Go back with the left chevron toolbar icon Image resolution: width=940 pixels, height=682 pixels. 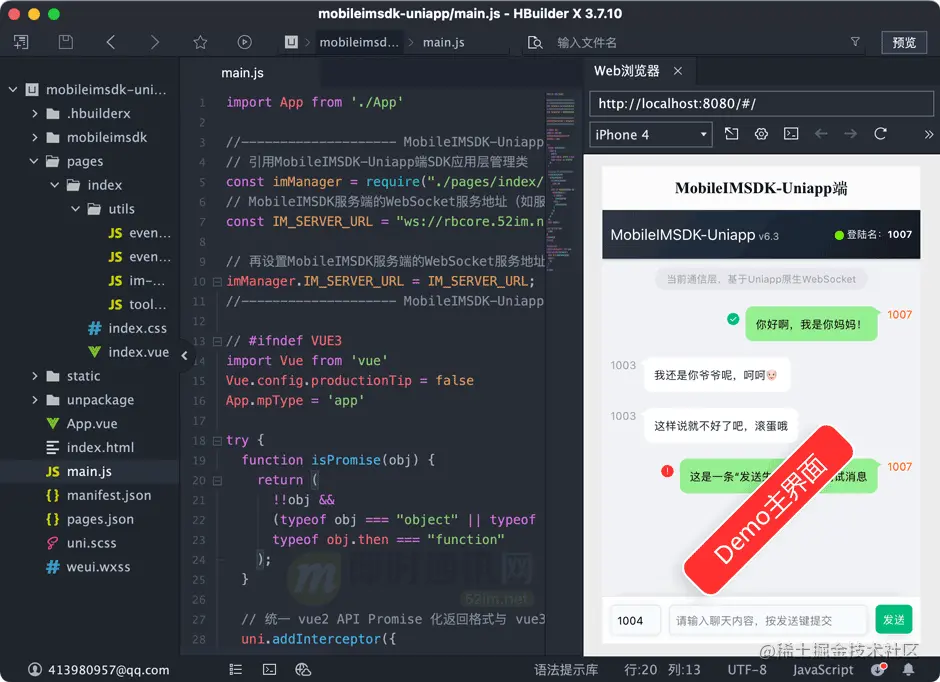tap(110, 42)
